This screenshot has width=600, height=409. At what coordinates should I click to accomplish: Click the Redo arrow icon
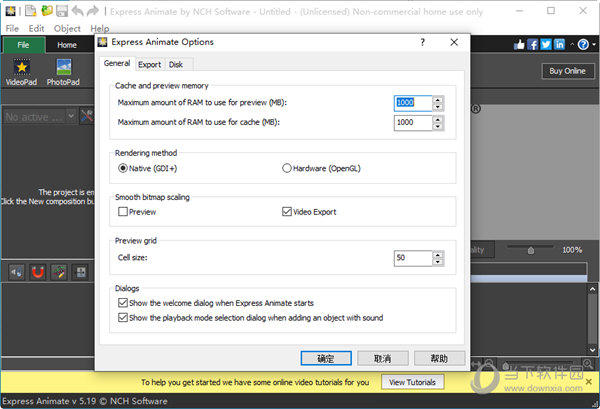(93, 11)
